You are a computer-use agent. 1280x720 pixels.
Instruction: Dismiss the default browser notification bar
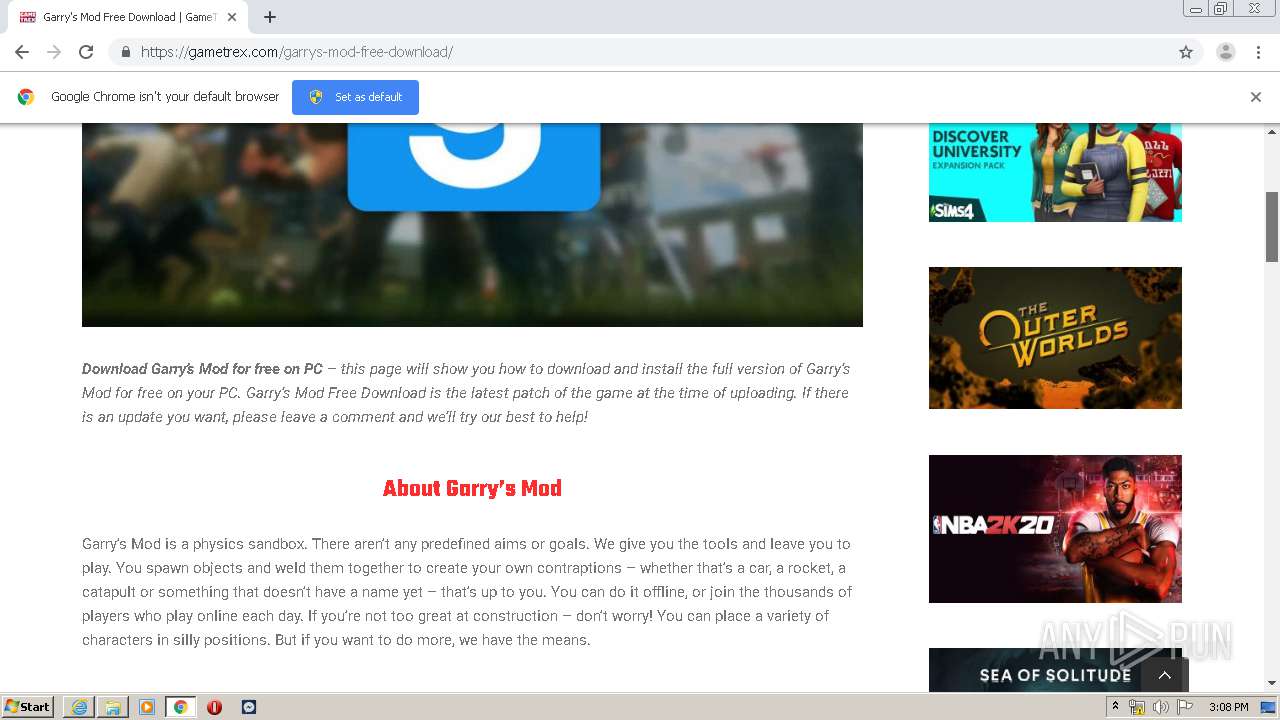pos(1256,97)
